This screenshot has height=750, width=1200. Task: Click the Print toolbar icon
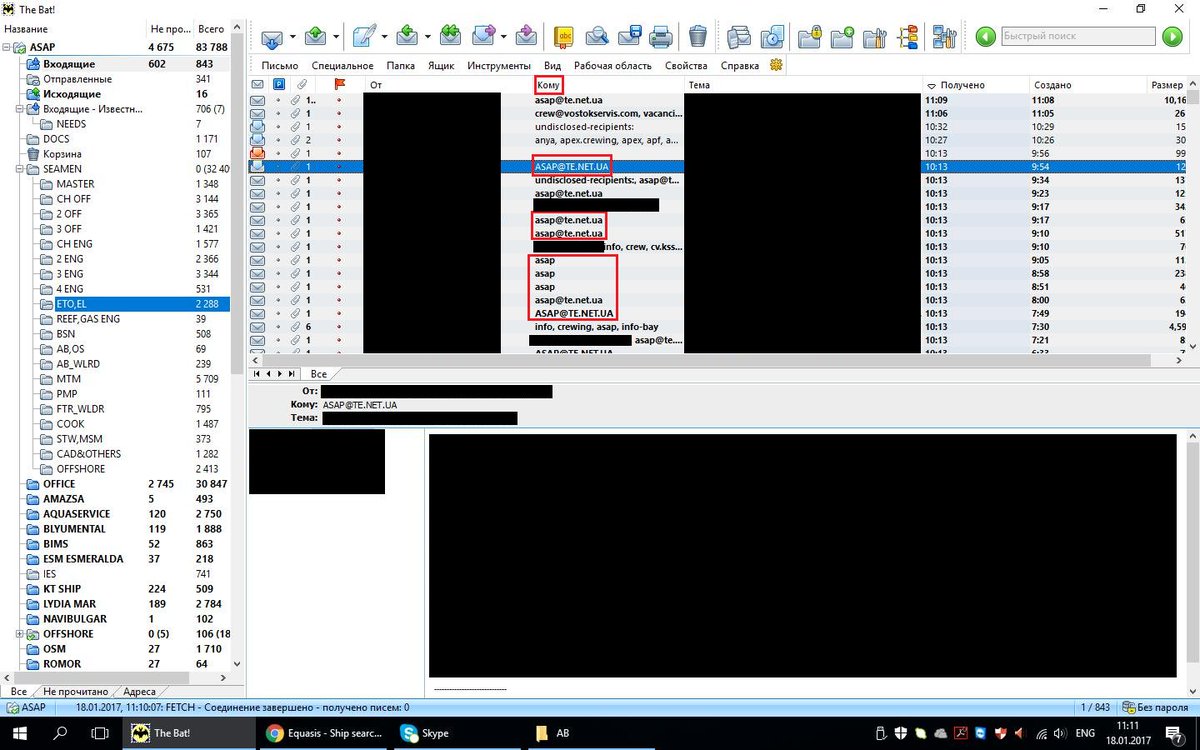[661, 38]
